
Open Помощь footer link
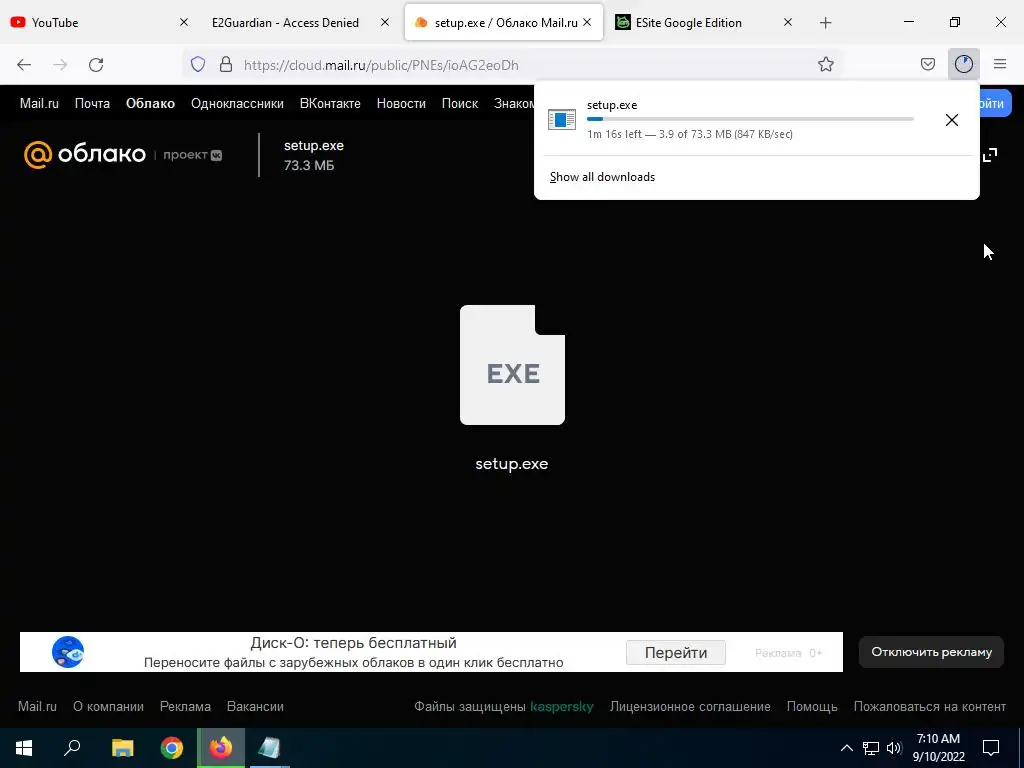[812, 707]
